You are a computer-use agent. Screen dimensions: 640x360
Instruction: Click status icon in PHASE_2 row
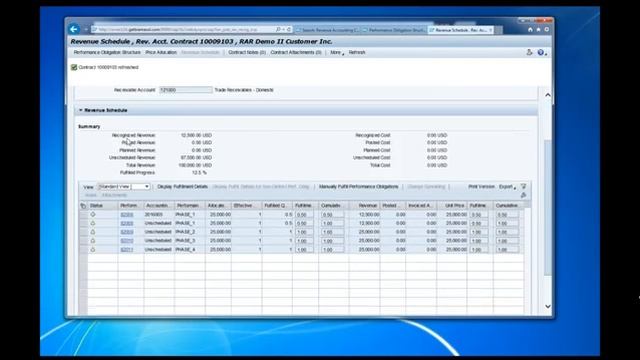[93, 232]
